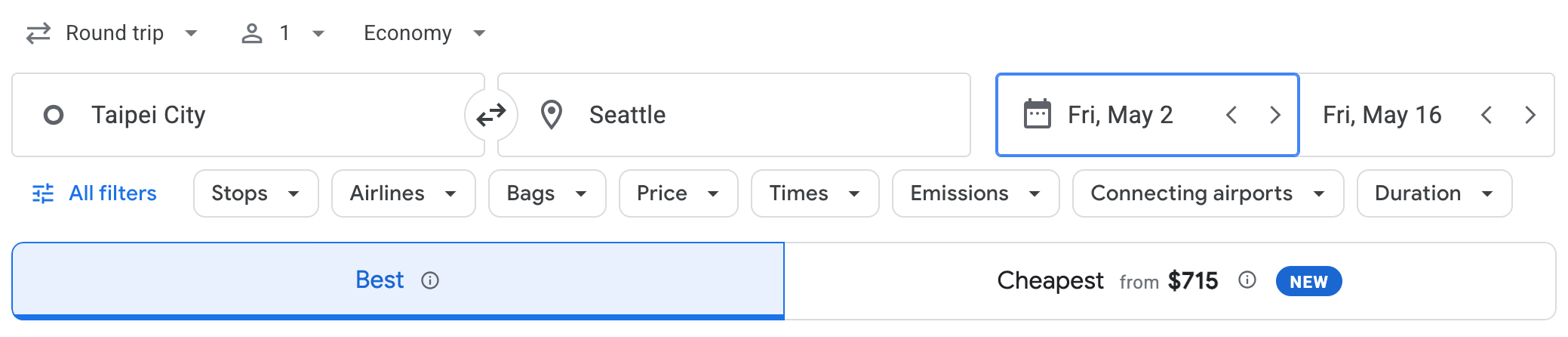
Task: Expand the Airlines filter
Action: pos(403,193)
